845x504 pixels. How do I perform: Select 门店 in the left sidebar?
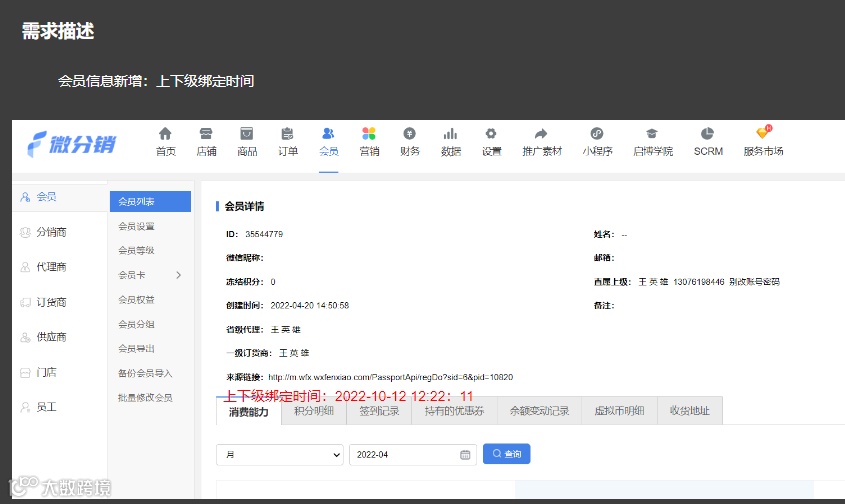point(46,372)
